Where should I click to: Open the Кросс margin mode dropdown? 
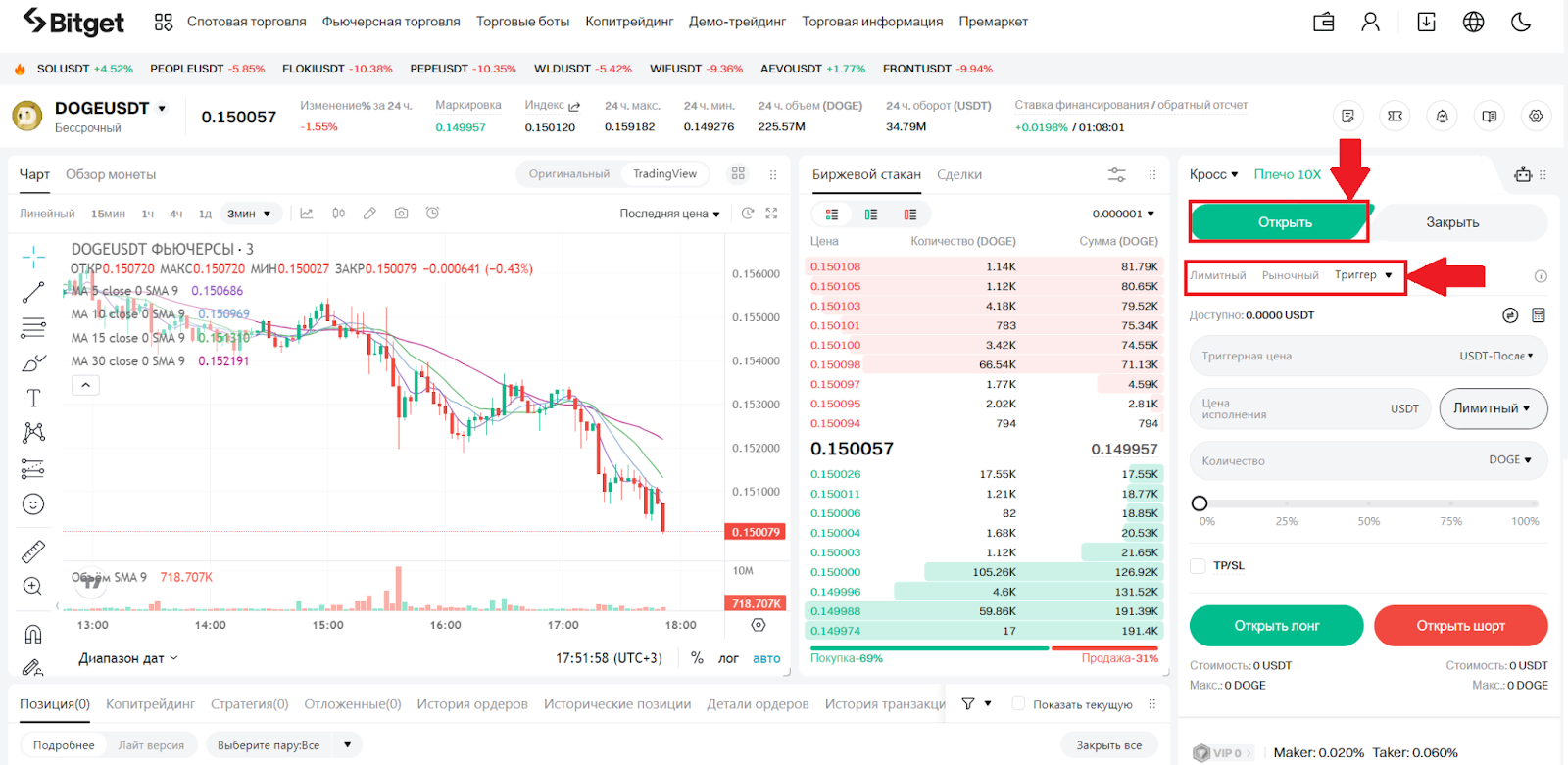point(1213,174)
